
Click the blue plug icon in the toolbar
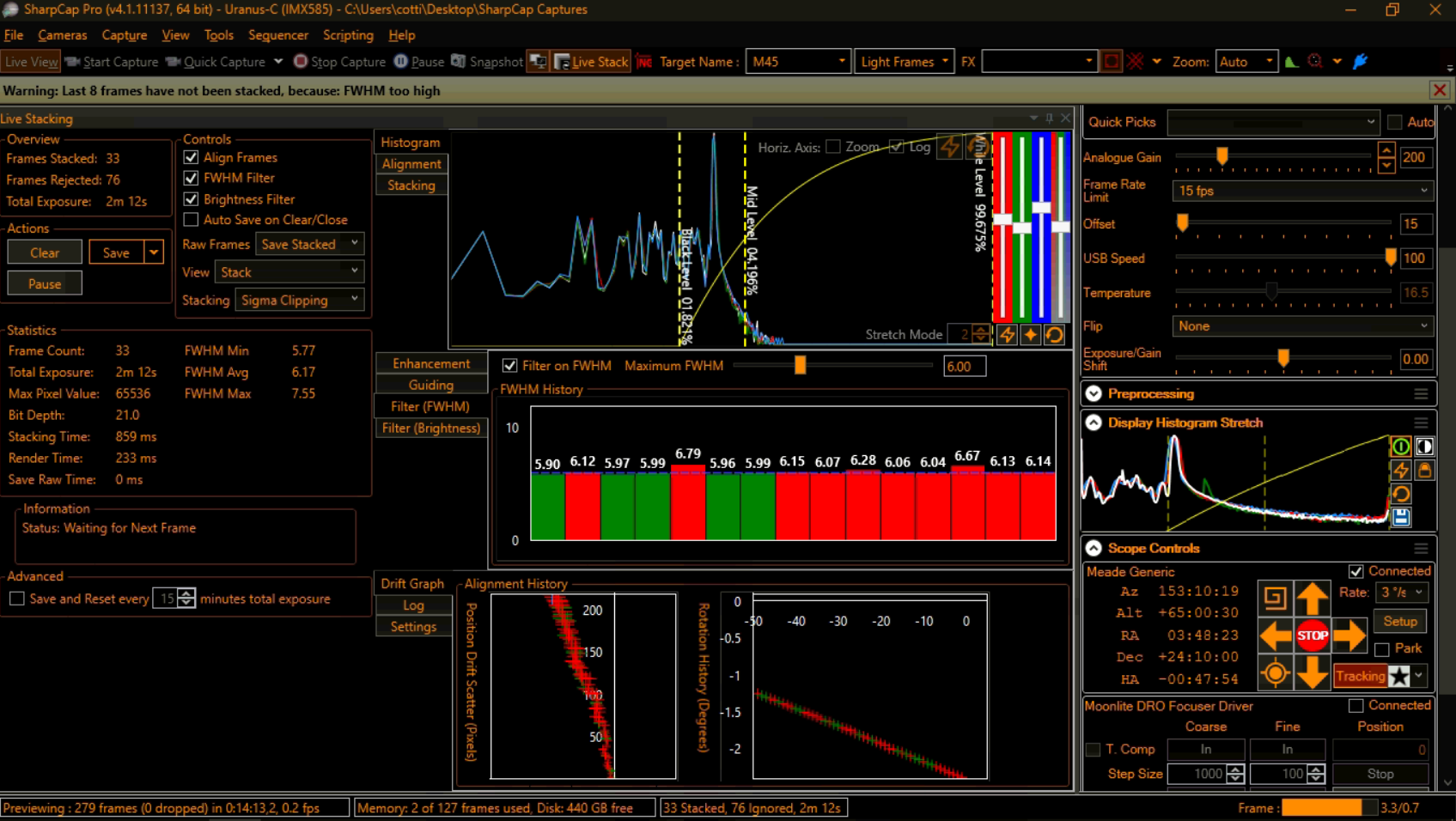(1360, 62)
